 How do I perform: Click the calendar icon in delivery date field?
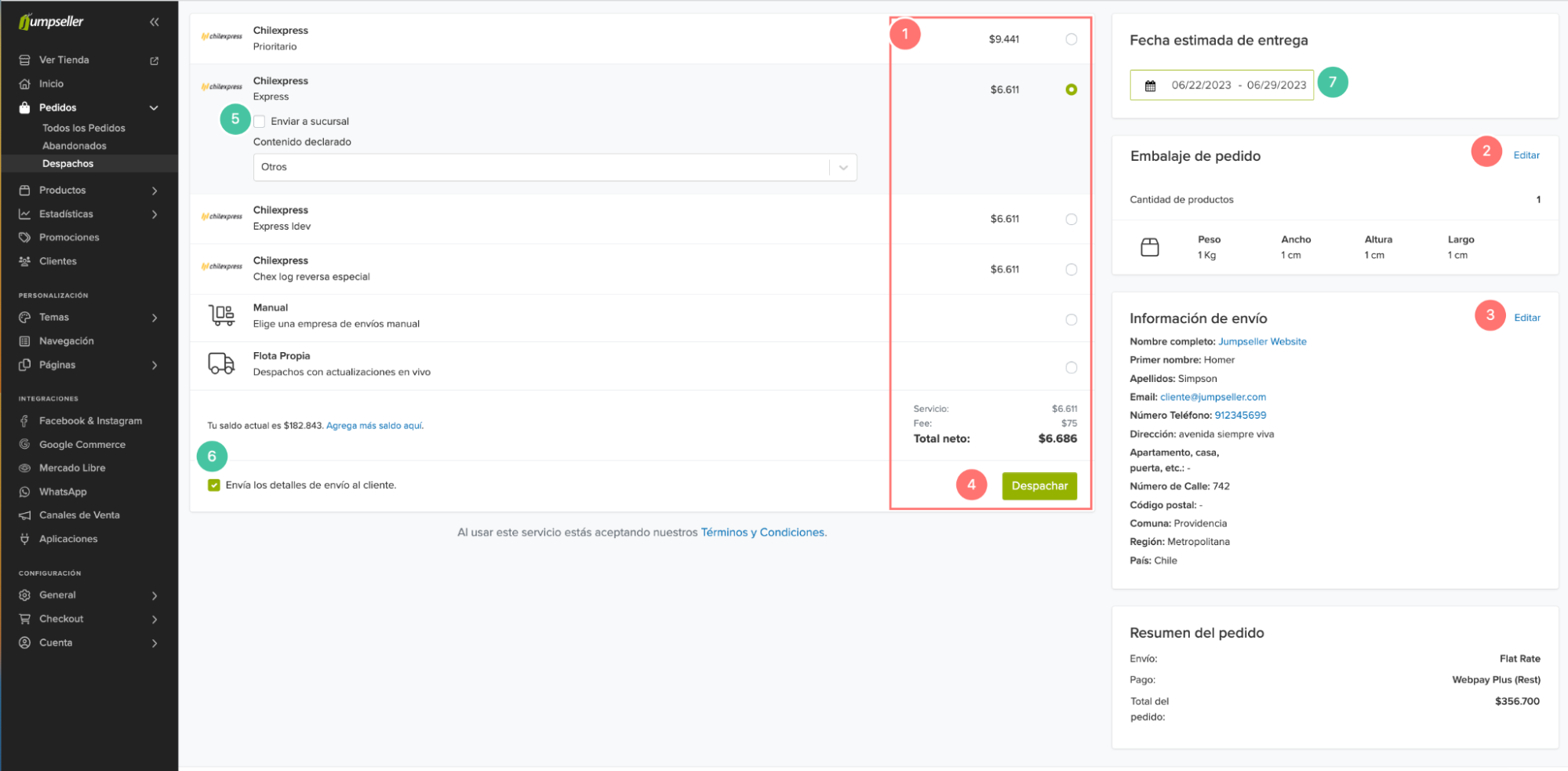click(x=1150, y=85)
